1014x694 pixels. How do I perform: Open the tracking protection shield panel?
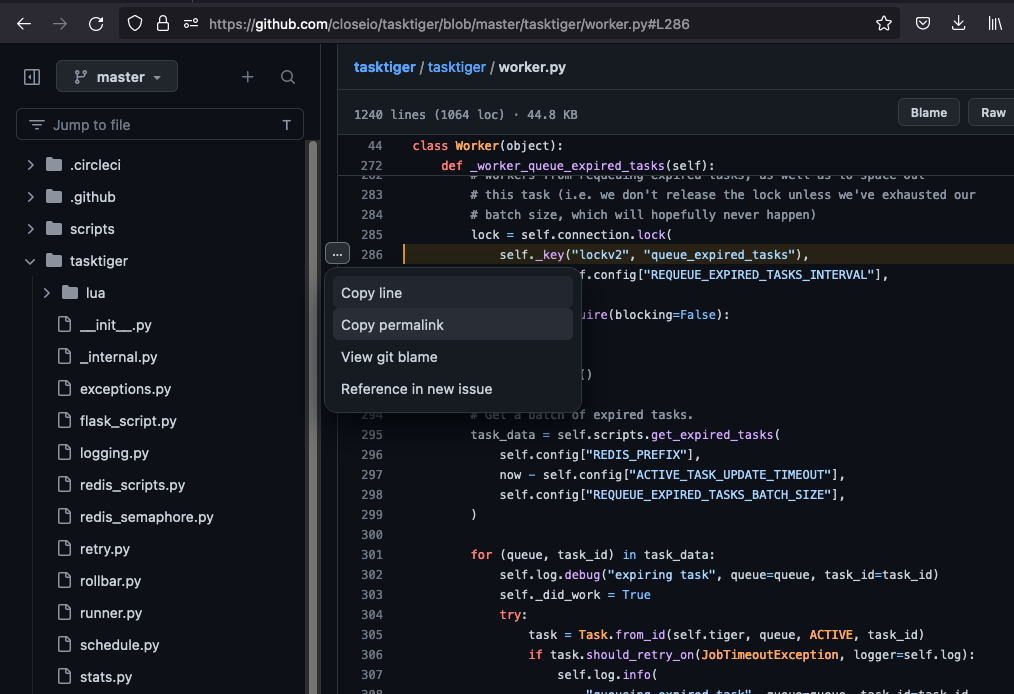click(133, 24)
